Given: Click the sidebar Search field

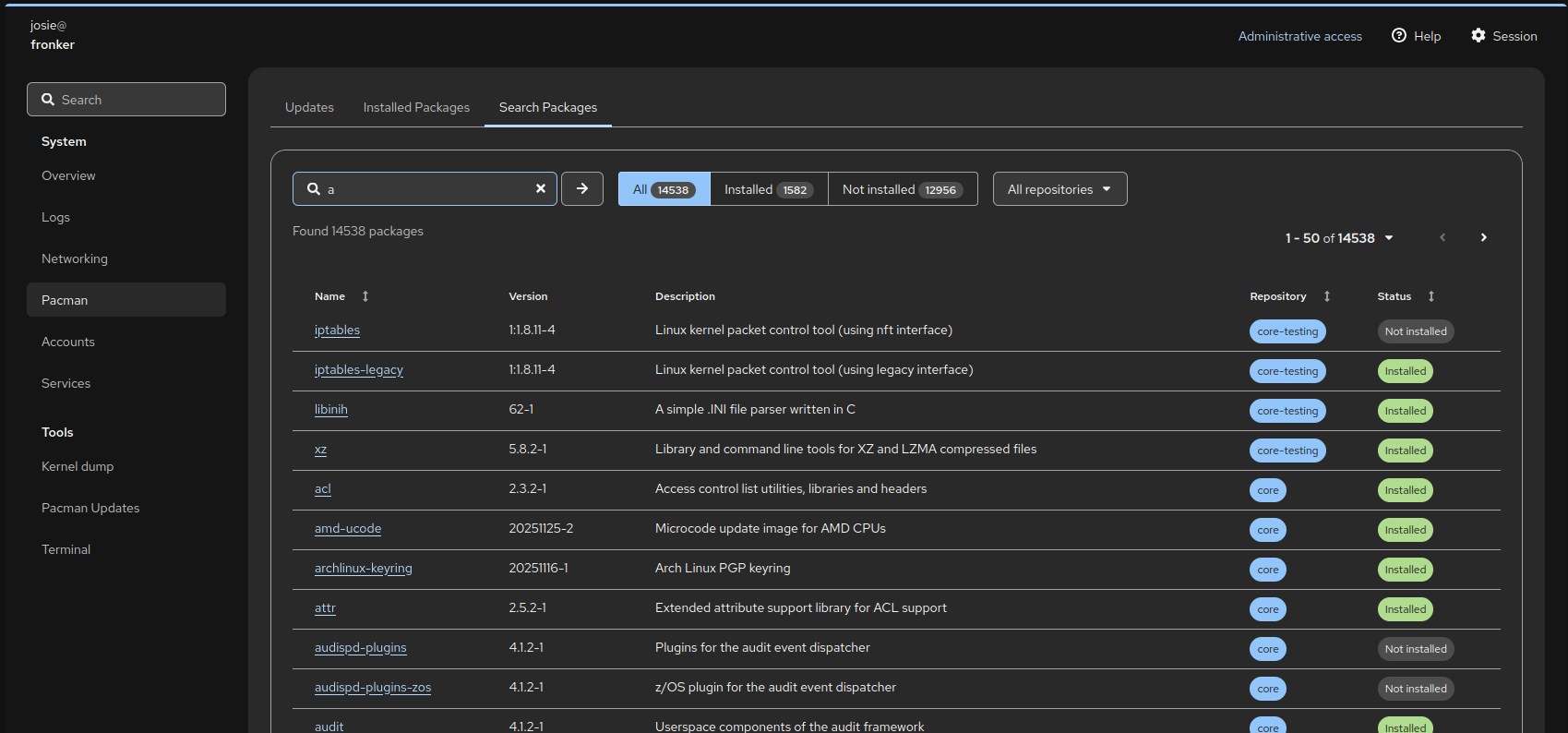Looking at the screenshot, I should pyautogui.click(x=126, y=100).
